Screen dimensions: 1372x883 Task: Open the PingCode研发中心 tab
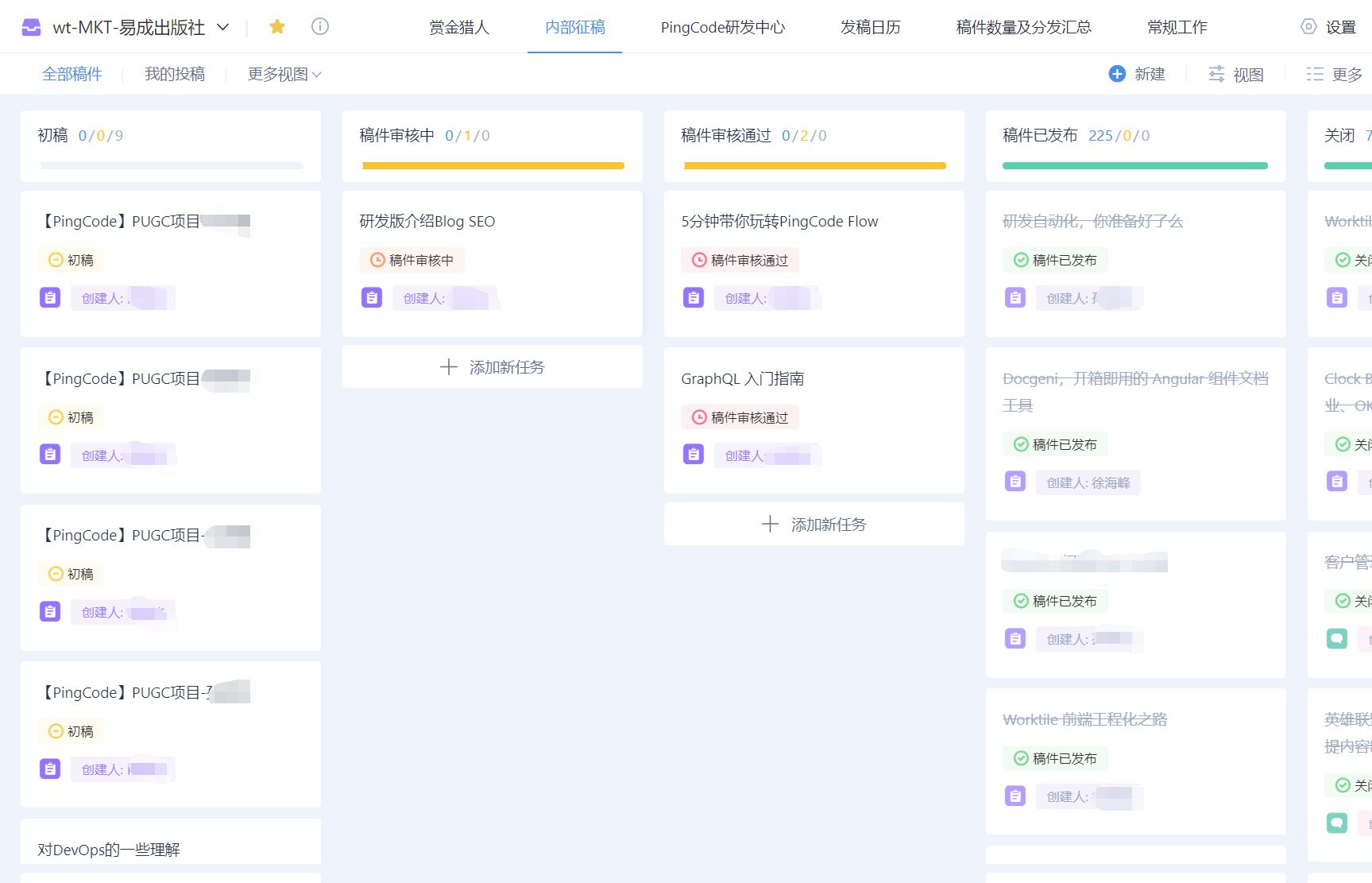pos(723,27)
